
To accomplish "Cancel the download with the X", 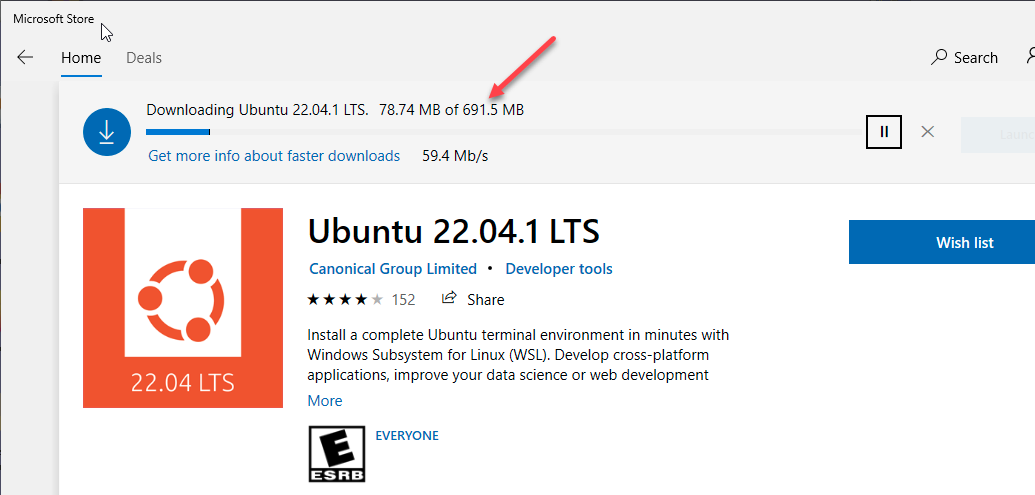I will coord(928,131).
